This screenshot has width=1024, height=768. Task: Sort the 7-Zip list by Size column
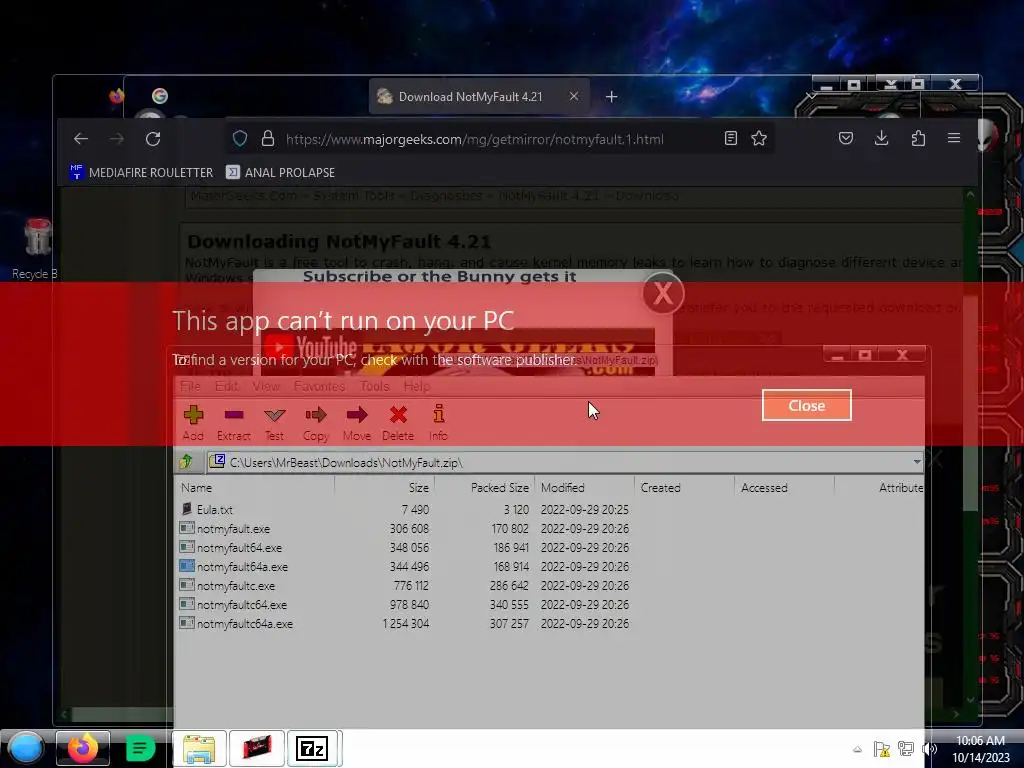point(384,487)
